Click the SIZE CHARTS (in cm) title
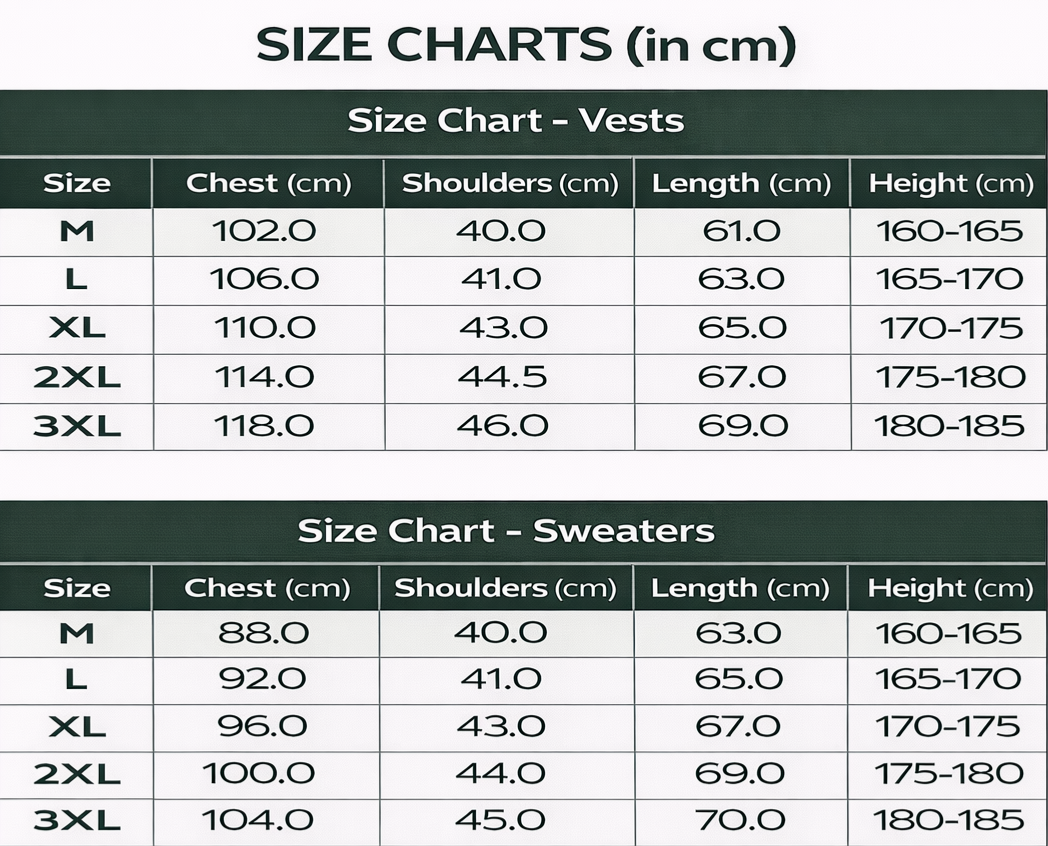 (x=526, y=45)
